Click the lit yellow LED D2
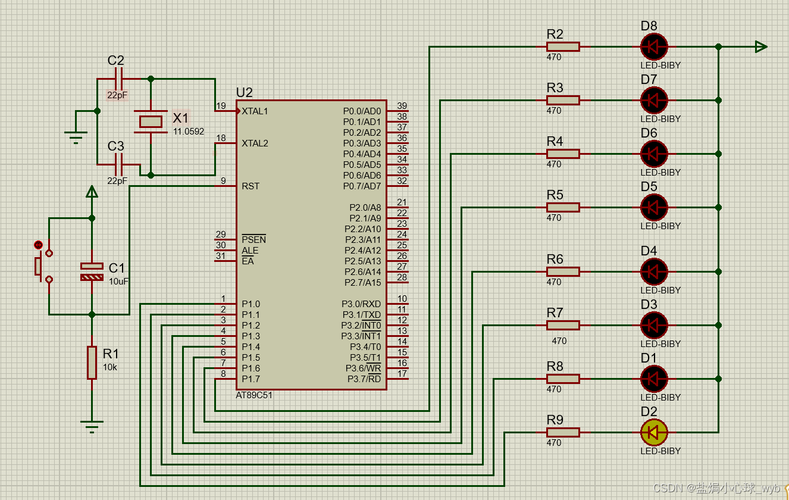Viewport: 789px width, 500px height. tap(654, 432)
